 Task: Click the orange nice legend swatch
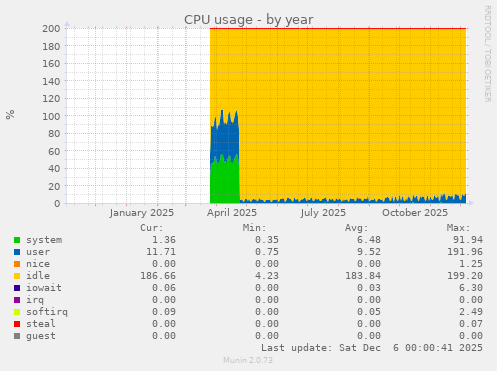pos(17,264)
